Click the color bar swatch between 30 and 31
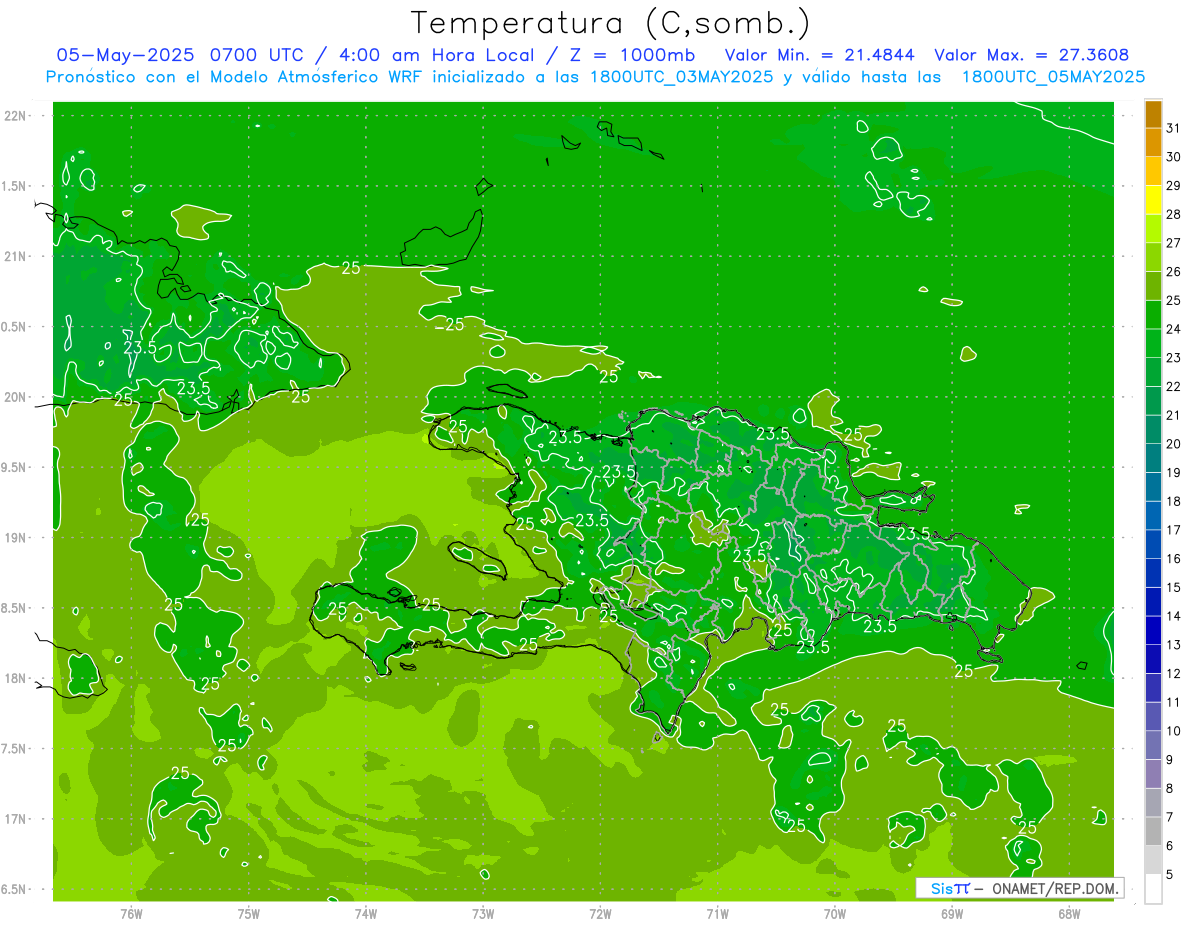This screenshot has width=1200, height=927. [x=1153, y=143]
